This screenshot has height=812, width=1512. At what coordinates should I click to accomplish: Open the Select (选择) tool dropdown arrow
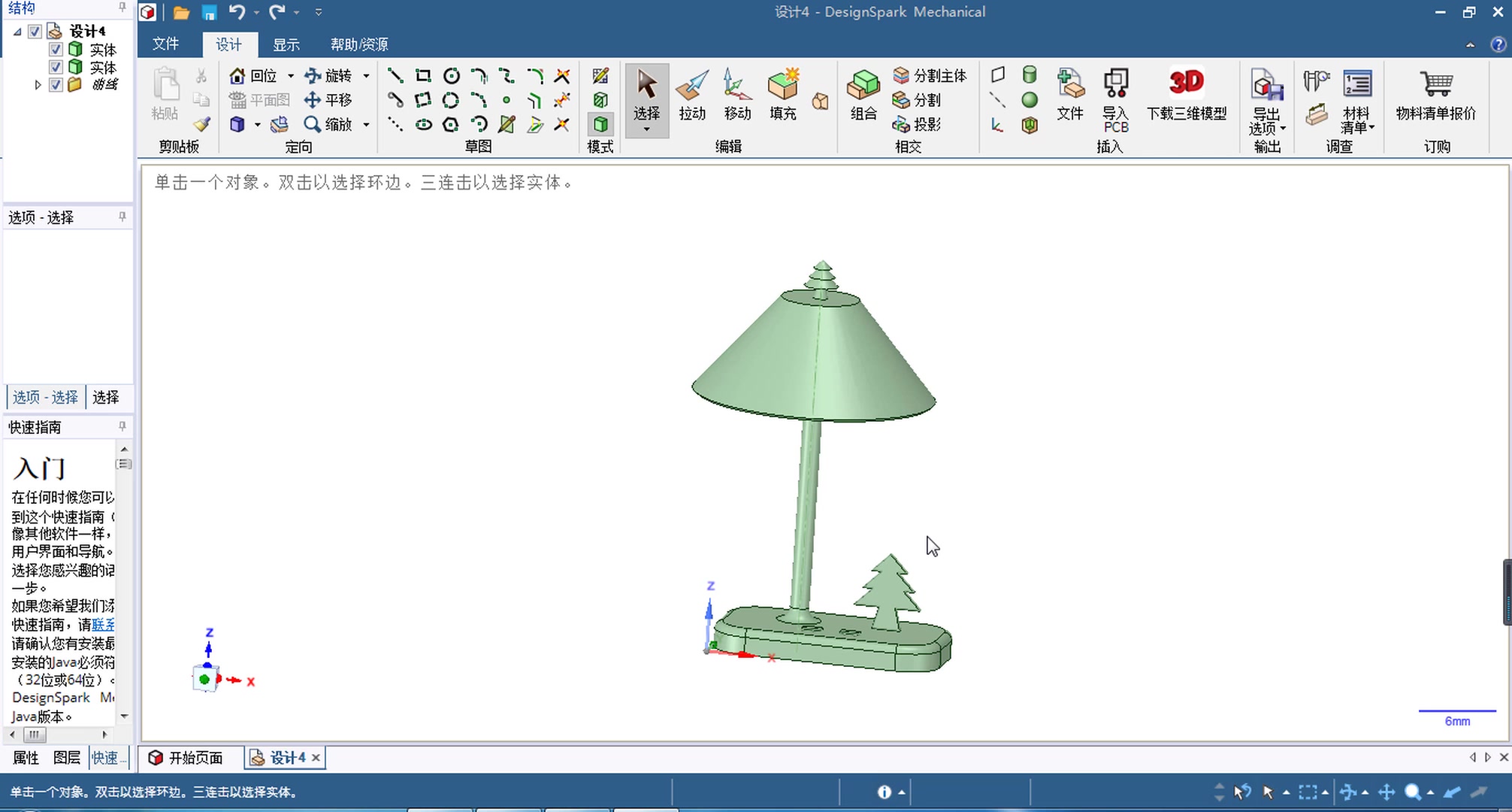click(x=646, y=130)
